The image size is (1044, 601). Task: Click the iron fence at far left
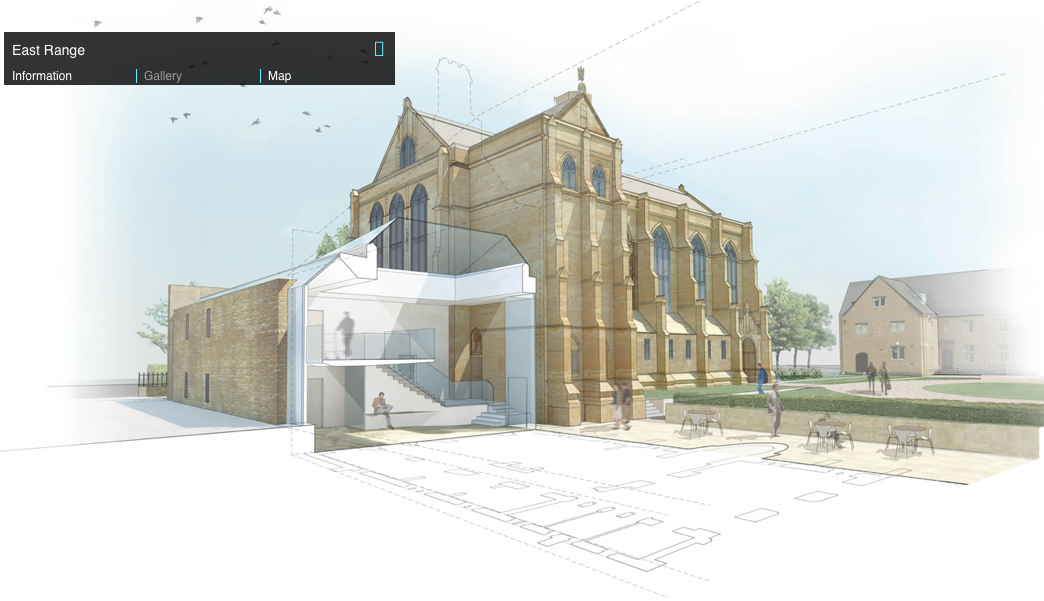tap(152, 381)
